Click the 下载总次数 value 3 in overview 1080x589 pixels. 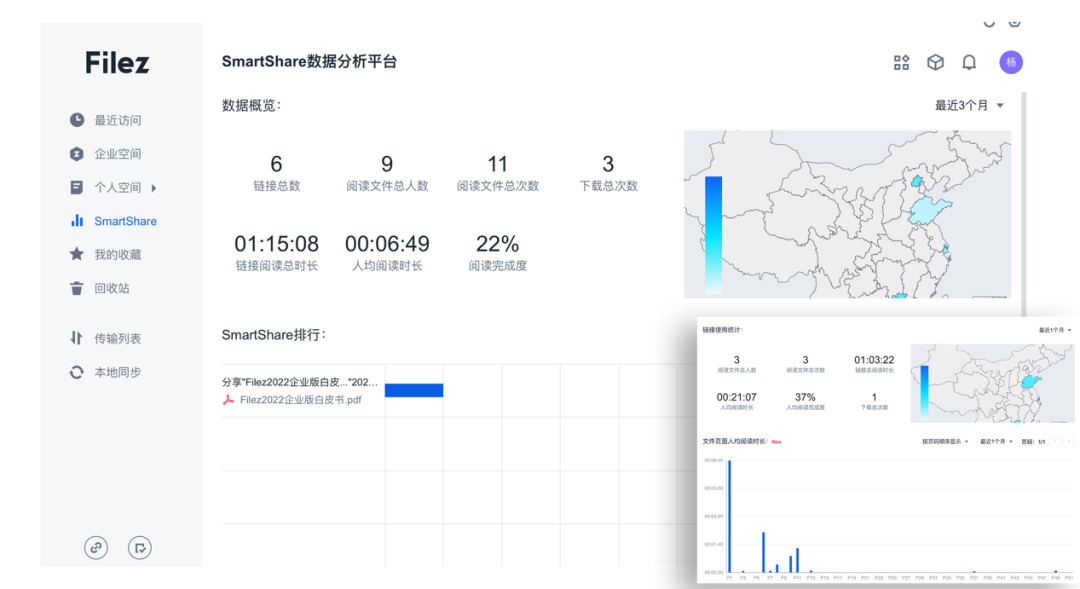(x=608, y=164)
